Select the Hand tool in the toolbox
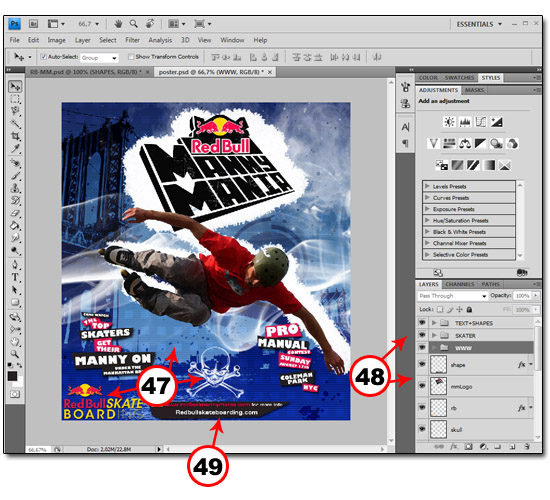 point(15,341)
